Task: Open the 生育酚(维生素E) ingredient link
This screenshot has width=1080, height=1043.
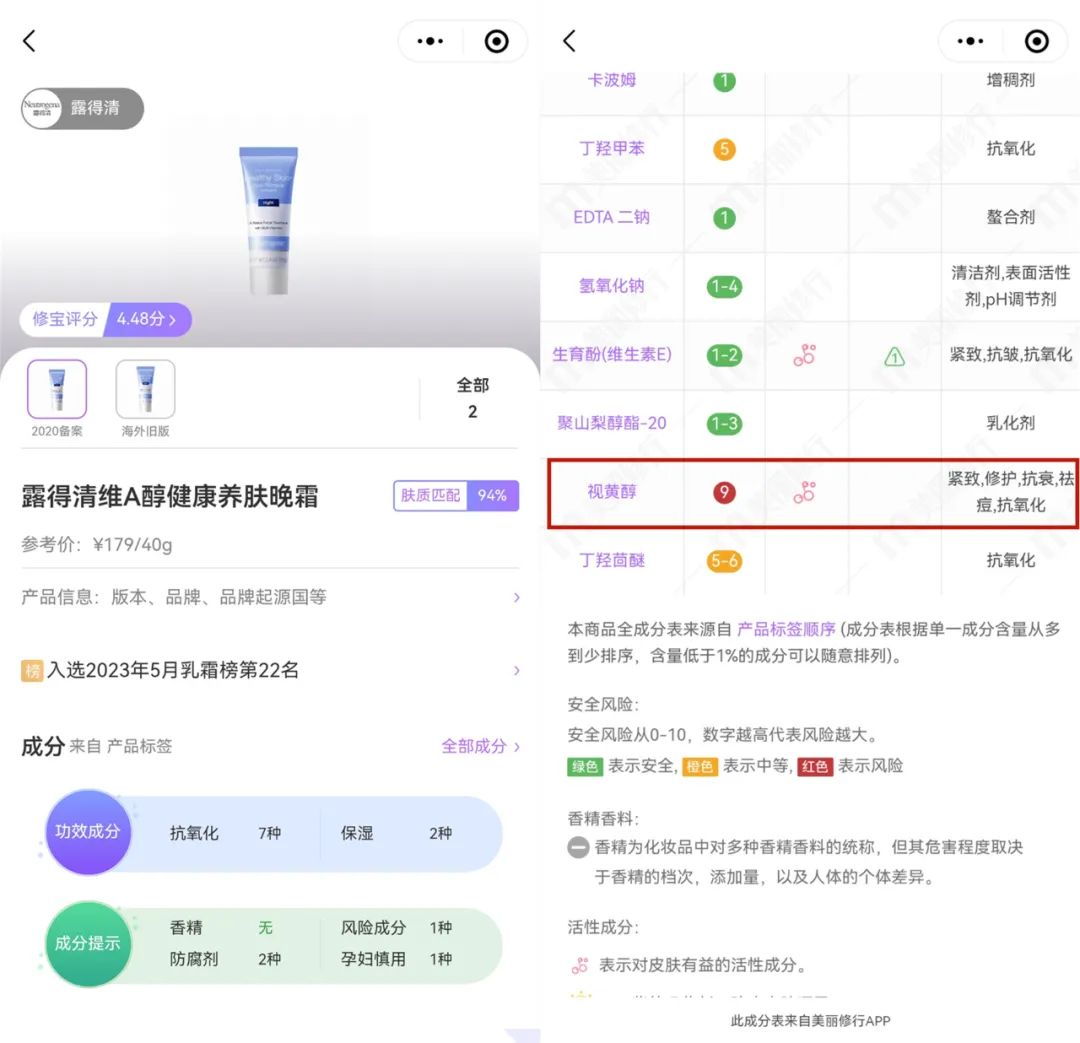Action: coord(612,355)
